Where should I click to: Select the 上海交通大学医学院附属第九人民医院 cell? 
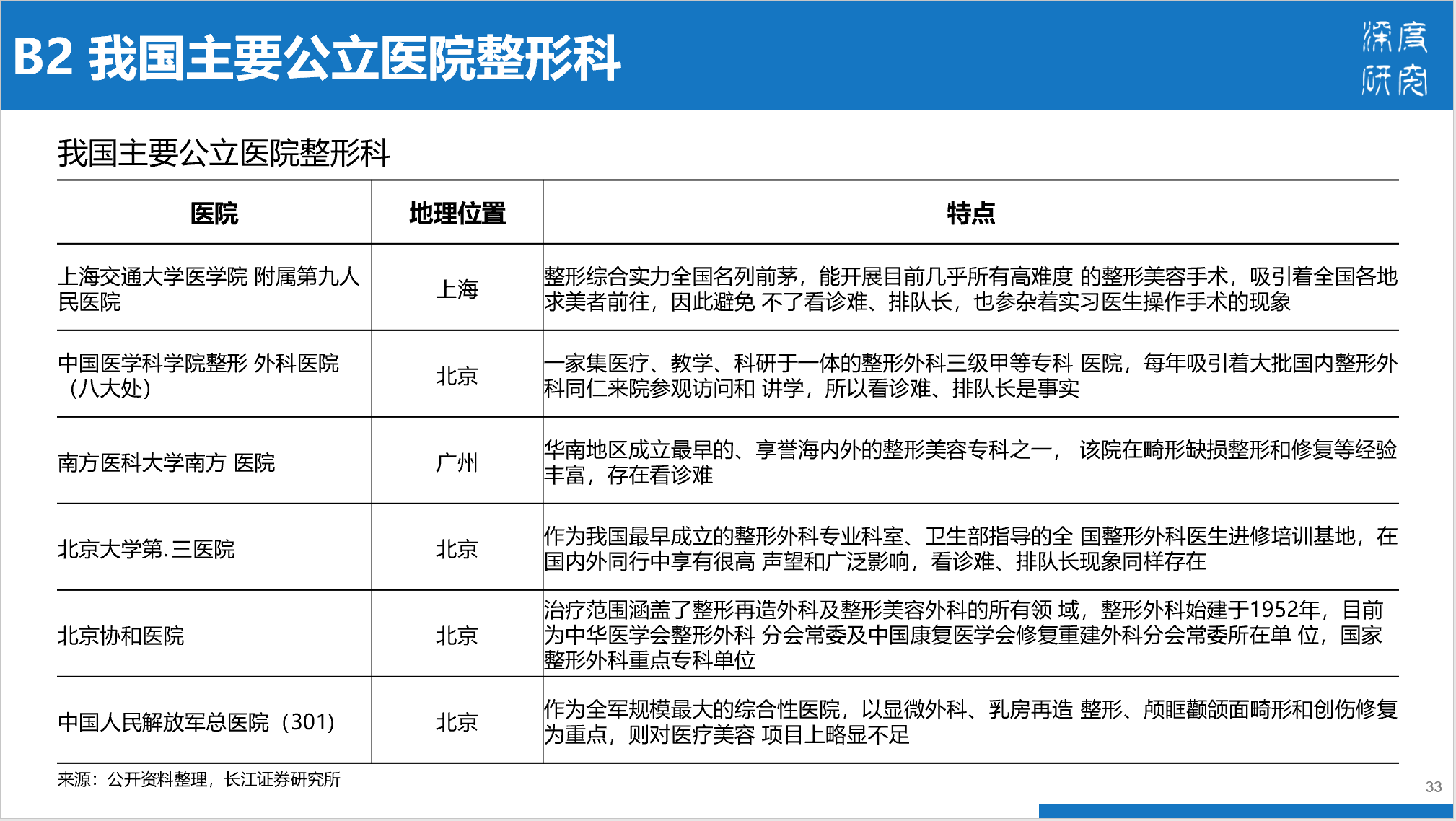pyautogui.click(x=208, y=289)
